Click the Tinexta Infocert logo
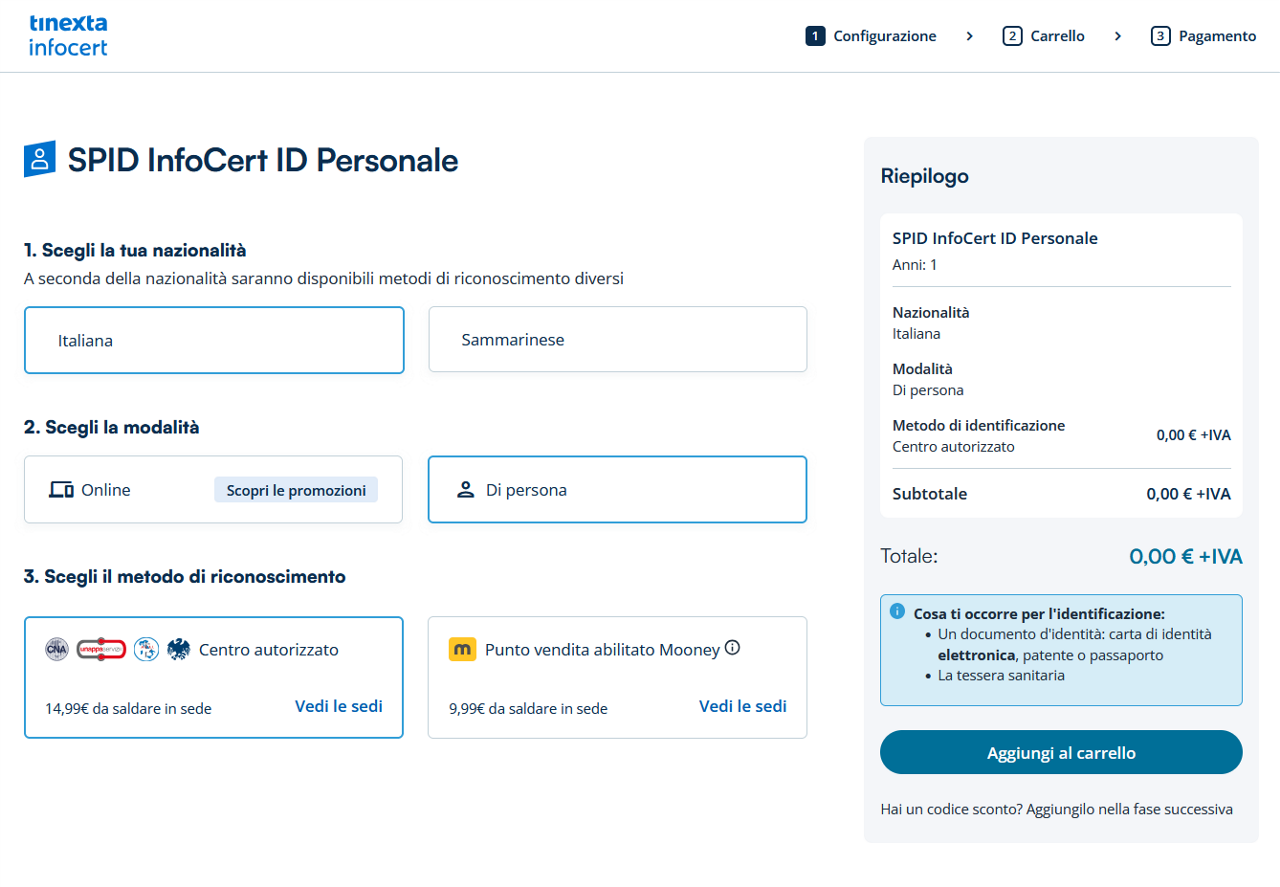This screenshot has width=1280, height=887. click(x=68, y=35)
